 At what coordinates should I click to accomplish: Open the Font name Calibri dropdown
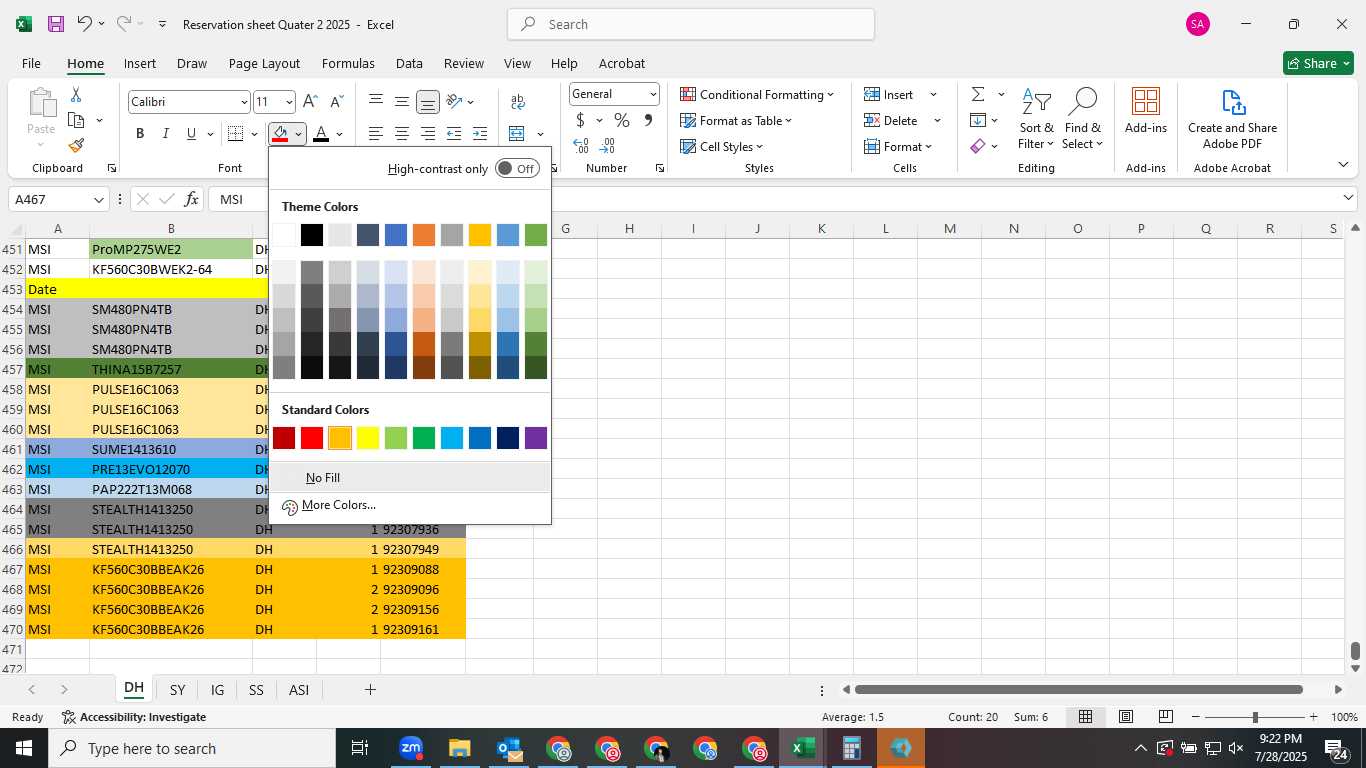(243, 102)
